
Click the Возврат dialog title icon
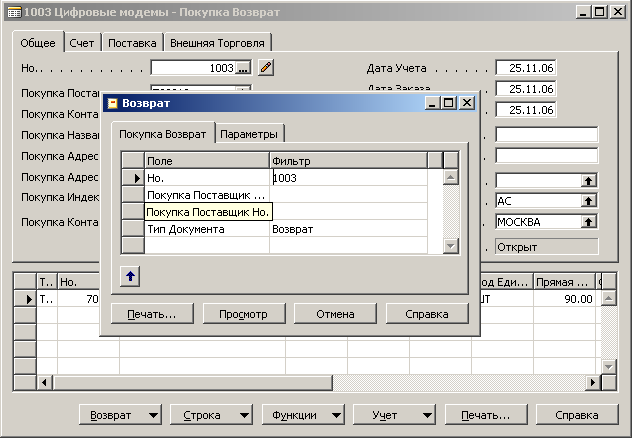pyautogui.click(x=112, y=103)
